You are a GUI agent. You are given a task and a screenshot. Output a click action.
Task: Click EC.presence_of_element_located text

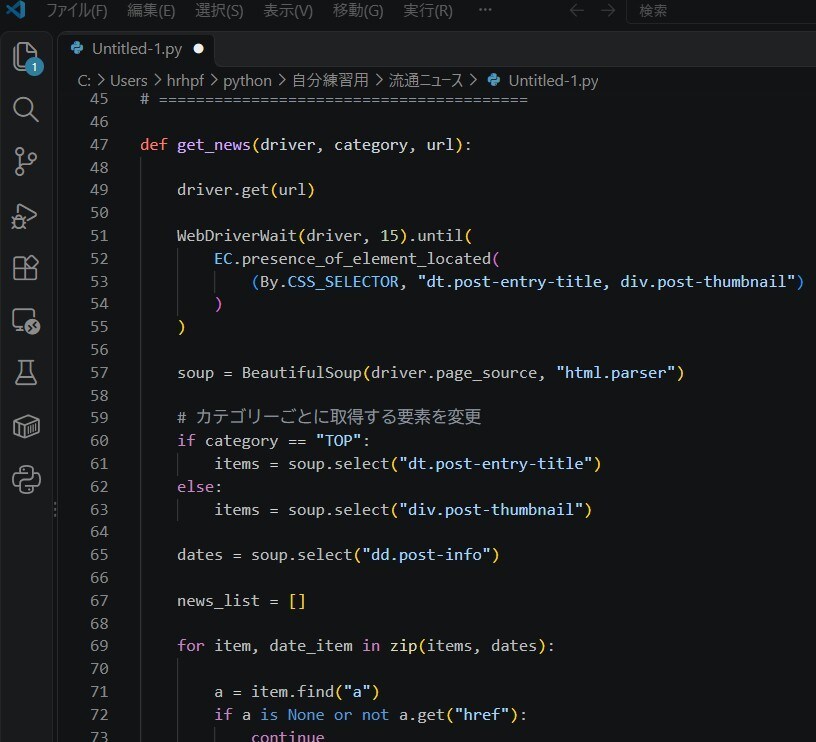coord(353,259)
